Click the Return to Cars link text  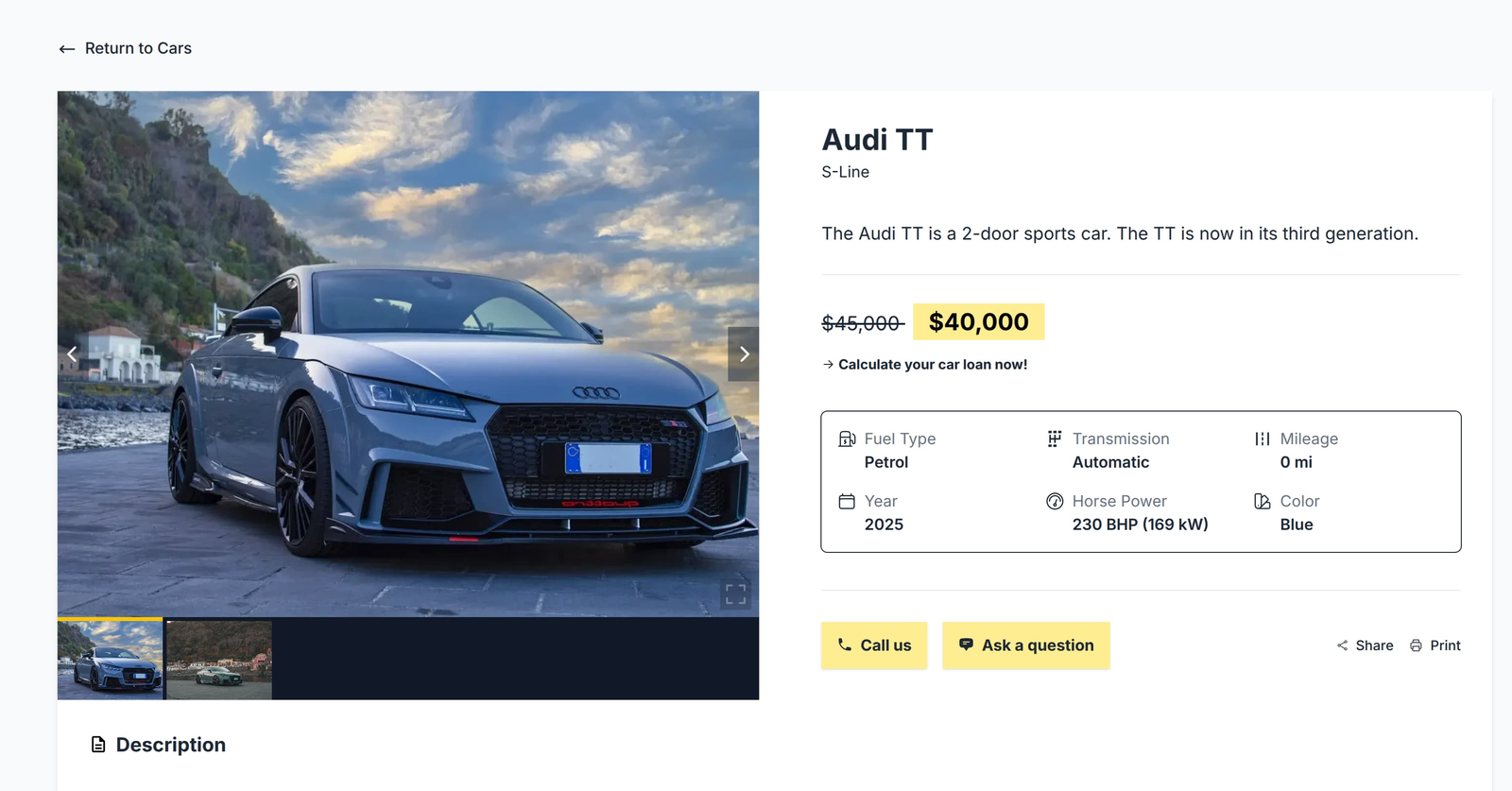point(138,48)
